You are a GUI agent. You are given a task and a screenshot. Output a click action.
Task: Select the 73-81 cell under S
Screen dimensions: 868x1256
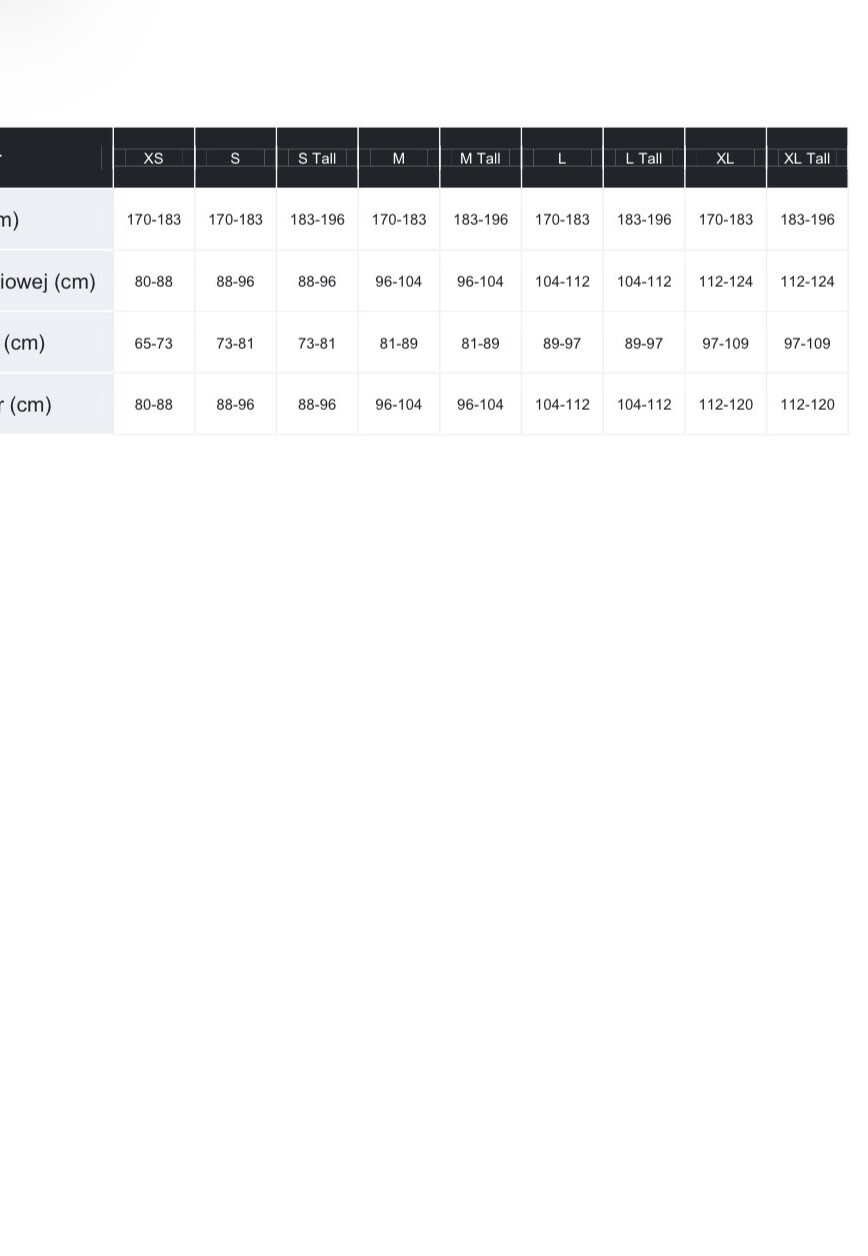(235, 343)
